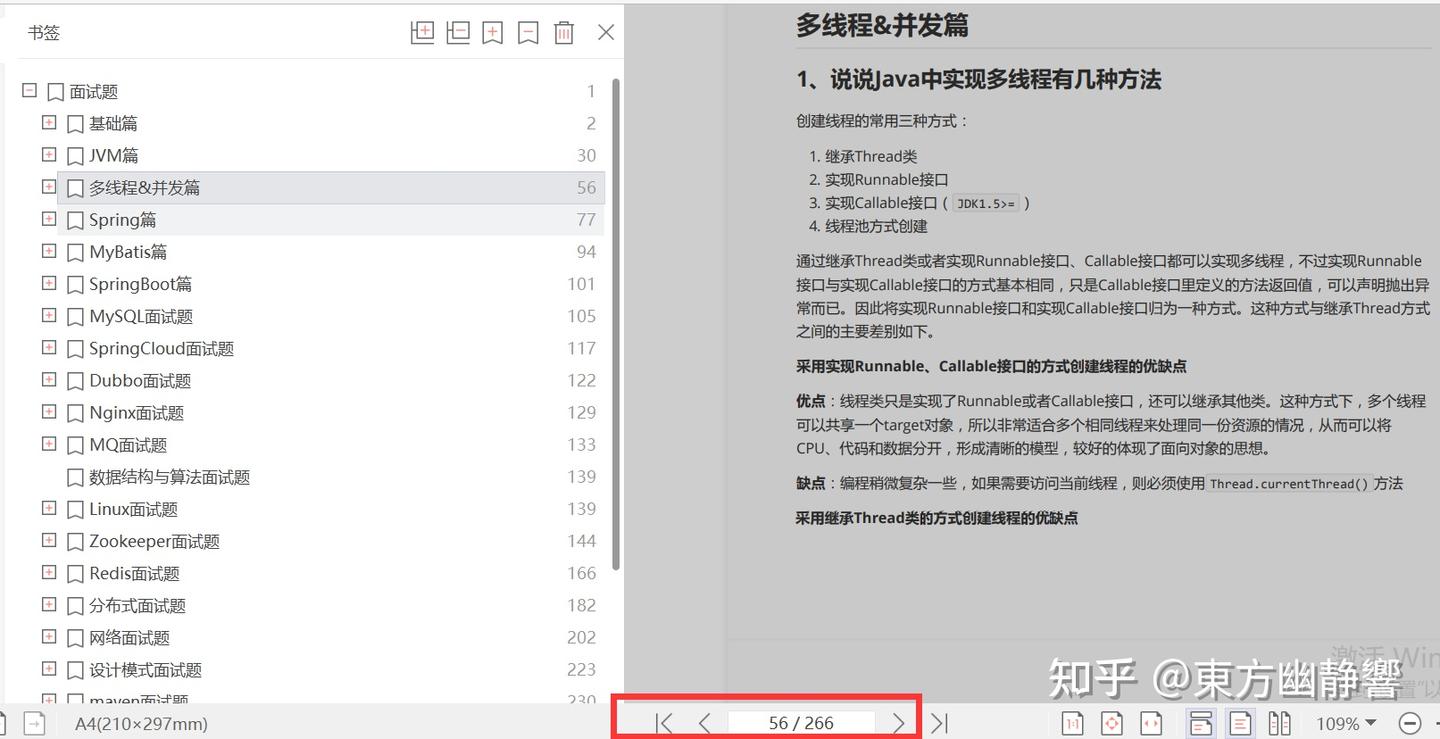Expand the Spring篇 bookmark node
Screen dimensions: 1440x739
coord(49,218)
